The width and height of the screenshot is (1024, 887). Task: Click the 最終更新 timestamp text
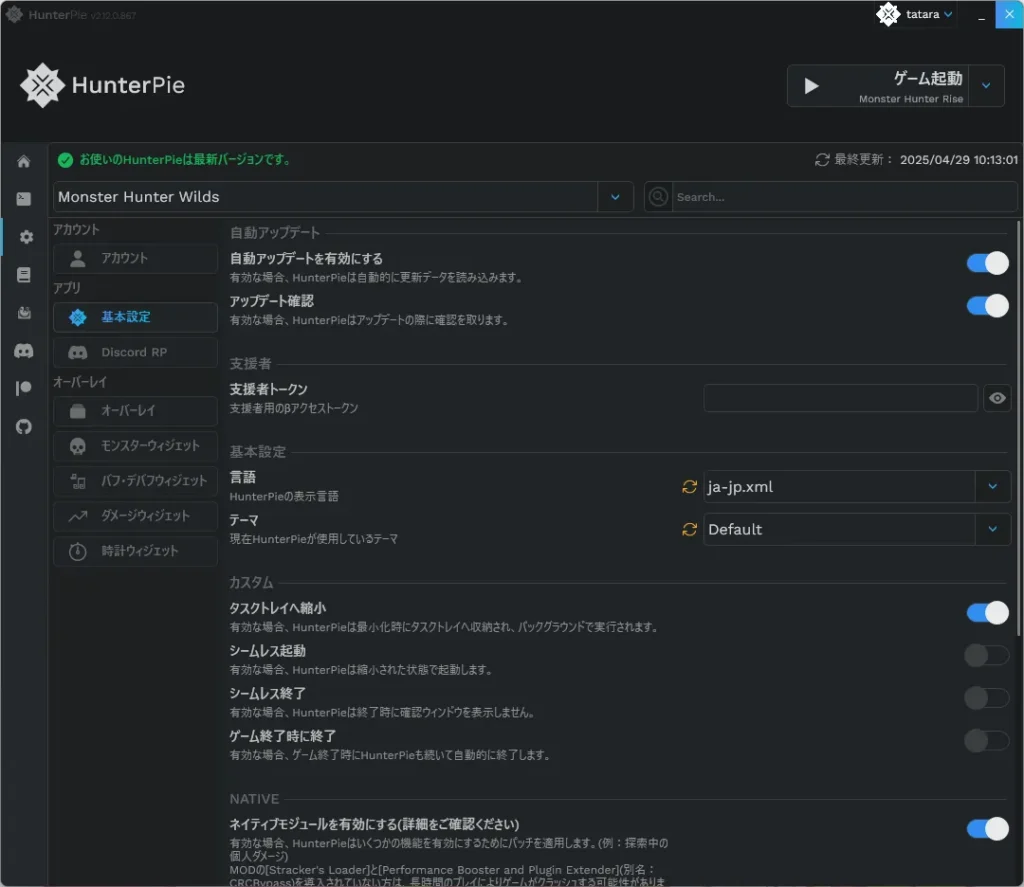959,159
